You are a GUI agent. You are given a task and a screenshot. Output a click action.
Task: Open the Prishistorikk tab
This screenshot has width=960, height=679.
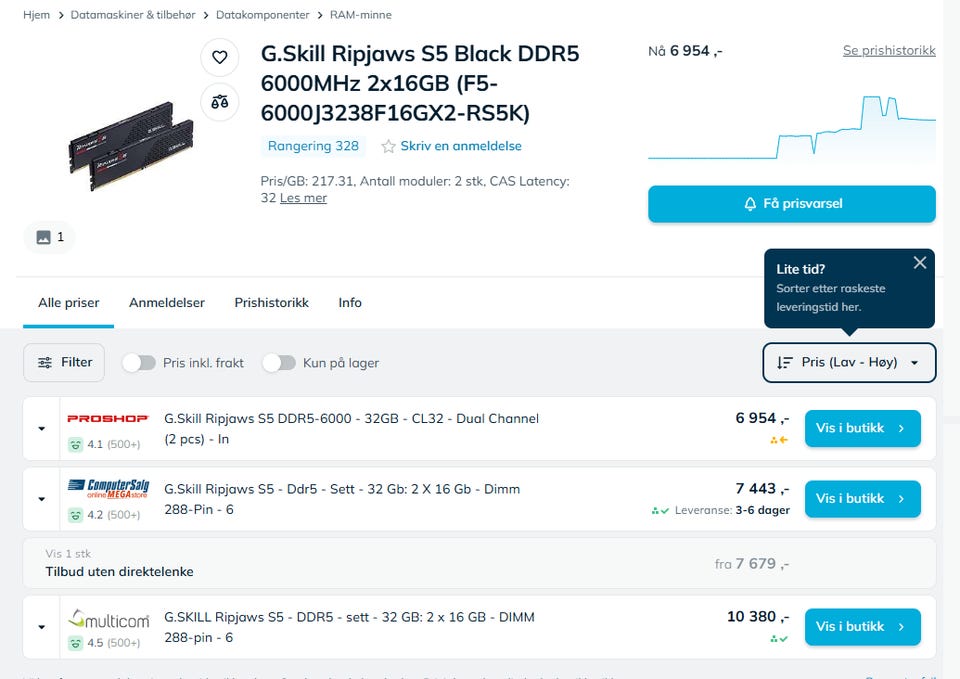[x=271, y=302]
